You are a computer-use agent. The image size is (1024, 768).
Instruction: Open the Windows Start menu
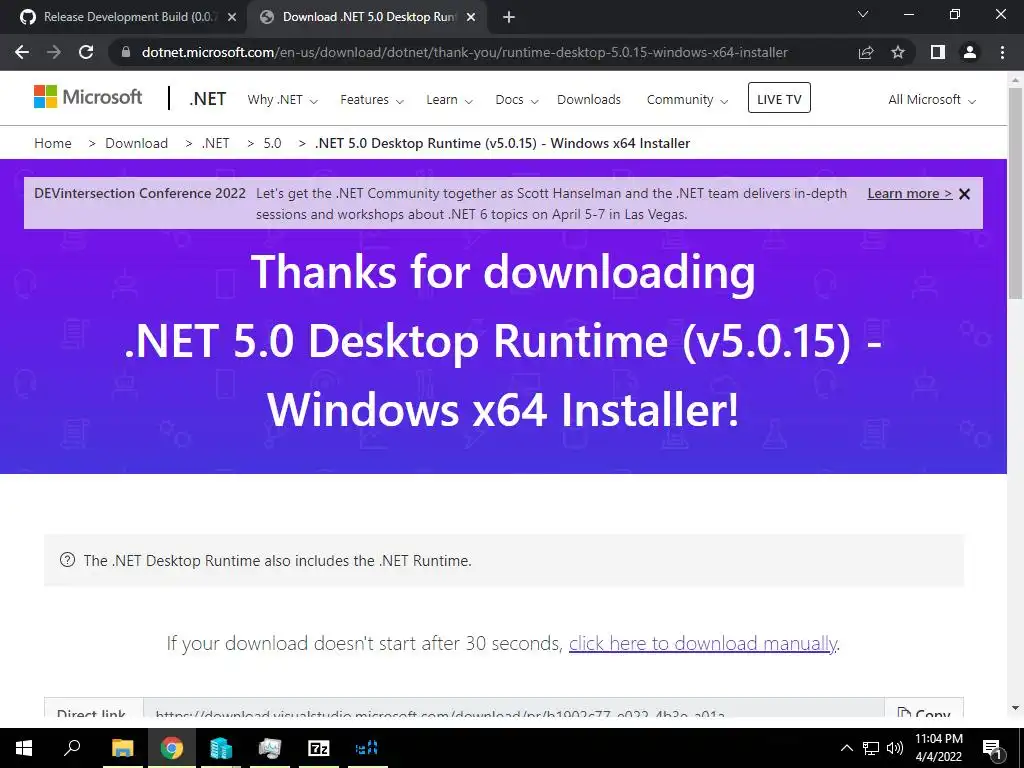pyautogui.click(x=24, y=748)
